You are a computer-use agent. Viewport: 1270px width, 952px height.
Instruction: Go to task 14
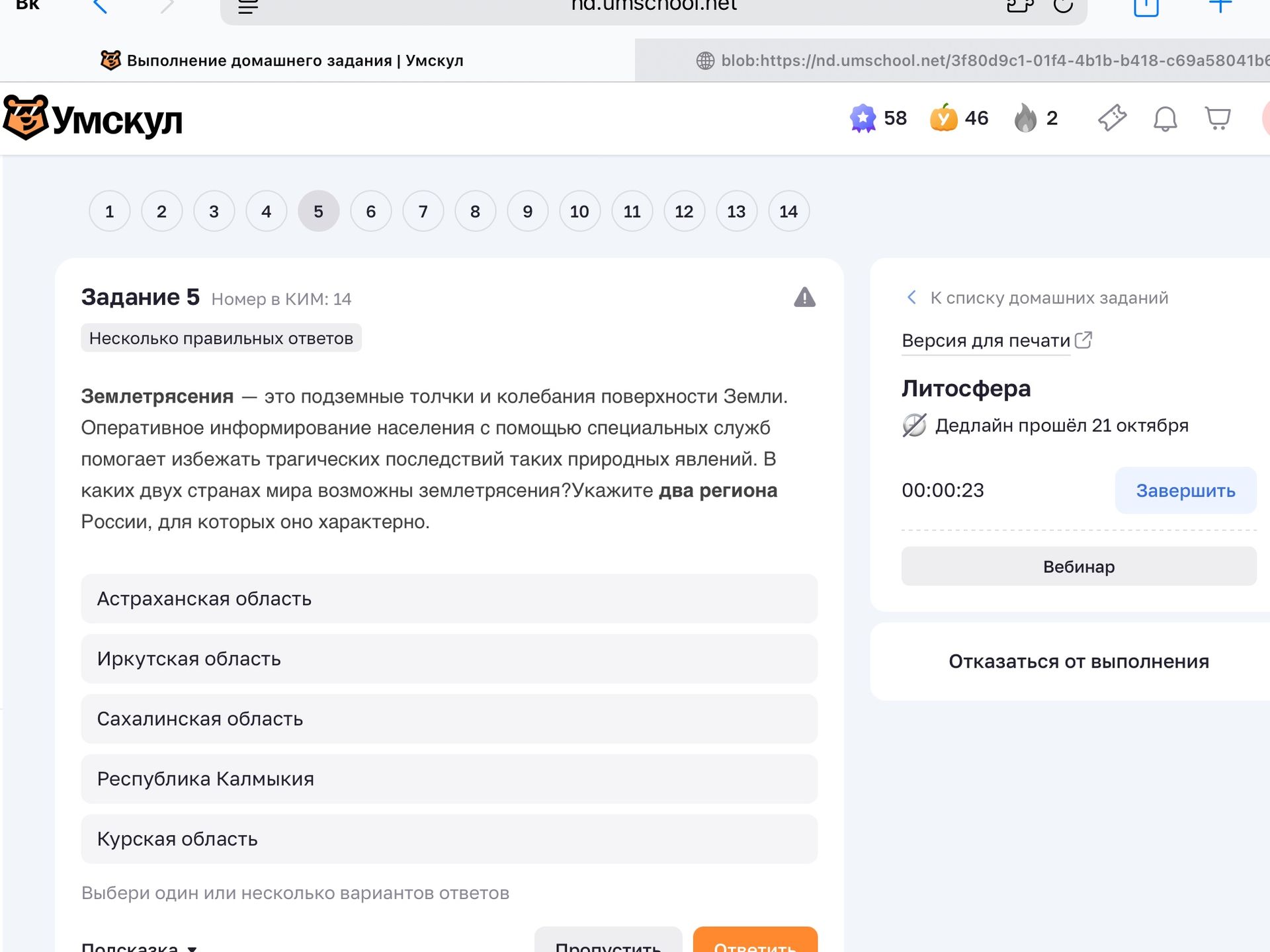click(788, 212)
